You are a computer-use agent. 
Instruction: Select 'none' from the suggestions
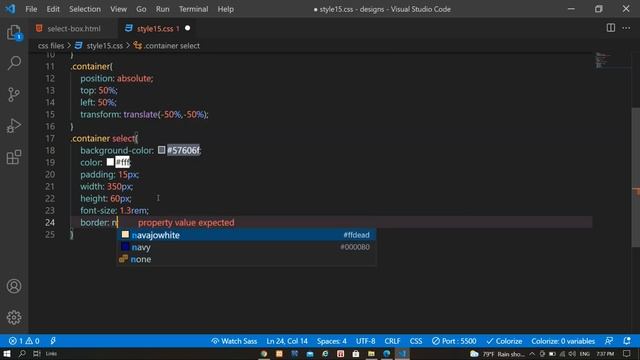point(246,259)
